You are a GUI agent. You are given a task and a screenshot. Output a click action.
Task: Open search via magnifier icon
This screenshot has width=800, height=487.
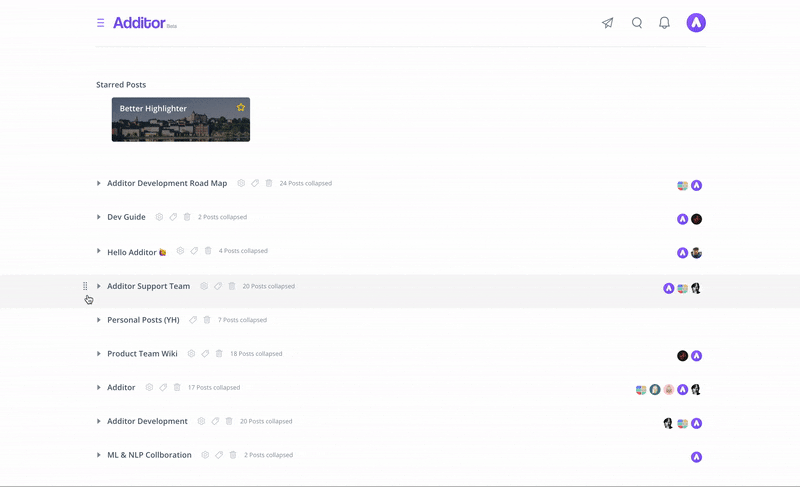point(637,23)
